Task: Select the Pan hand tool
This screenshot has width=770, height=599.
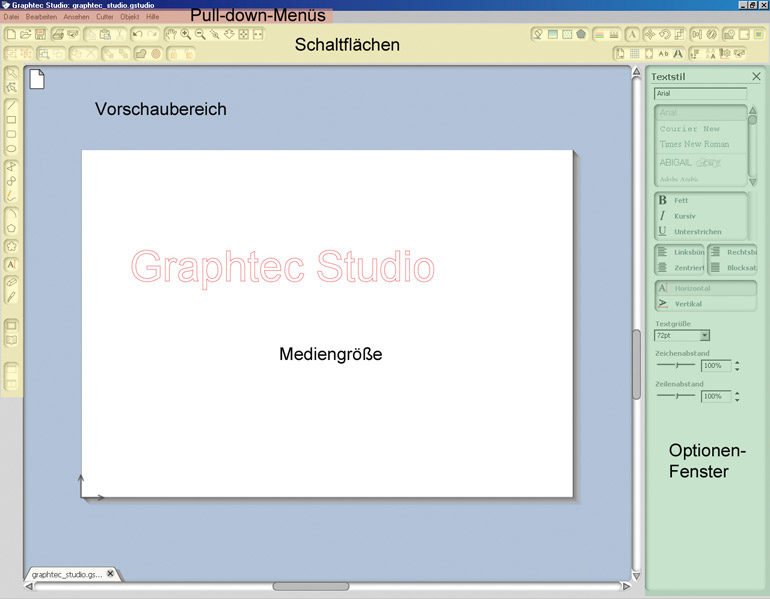Action: 170,34
